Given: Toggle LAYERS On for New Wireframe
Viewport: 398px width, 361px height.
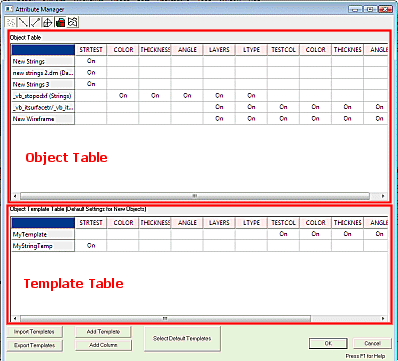Looking at the screenshot, I should coord(219,119).
